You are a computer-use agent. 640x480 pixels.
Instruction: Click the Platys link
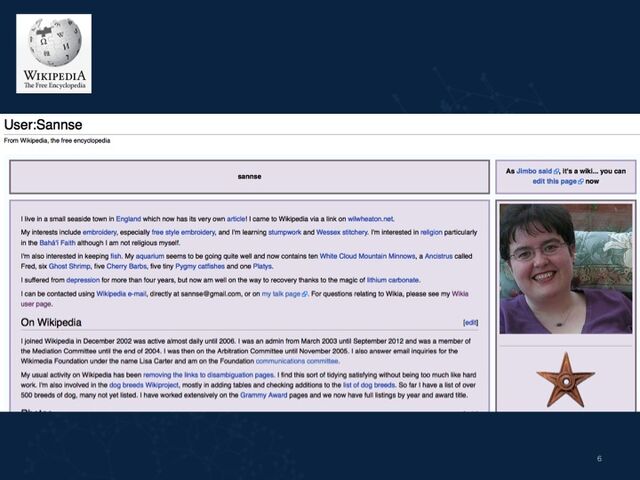point(262,266)
